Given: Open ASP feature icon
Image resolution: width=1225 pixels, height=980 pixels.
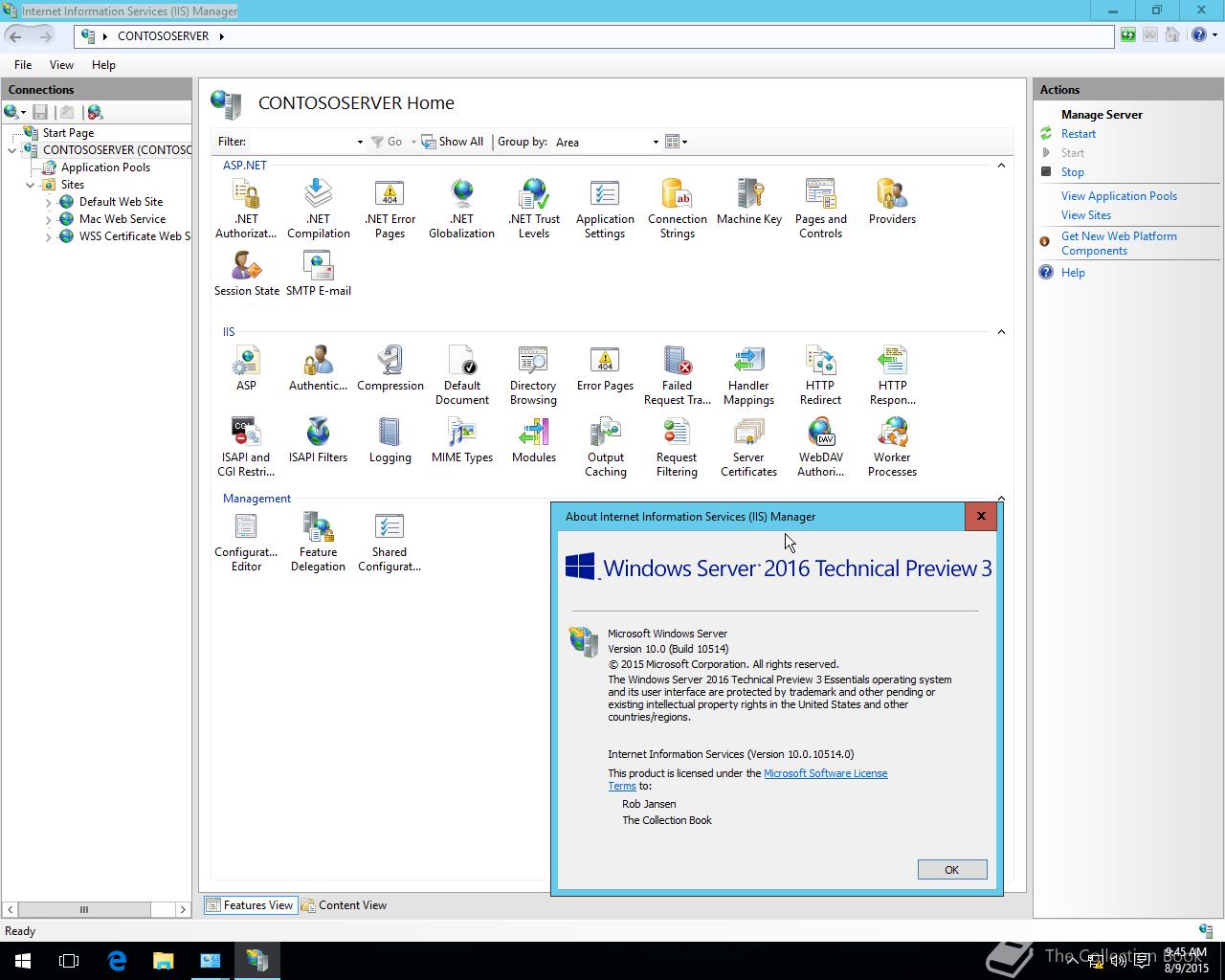Looking at the screenshot, I should [x=246, y=368].
